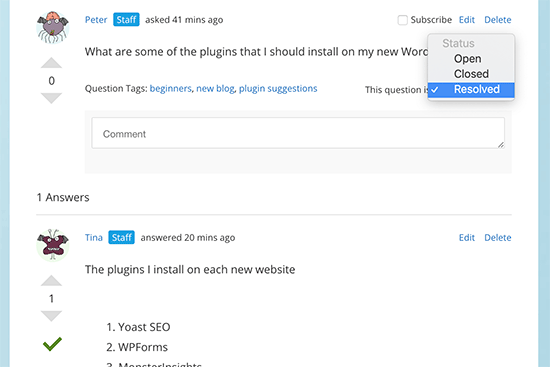Downvote Tina's answer
The image size is (550, 367).
pos(51,316)
